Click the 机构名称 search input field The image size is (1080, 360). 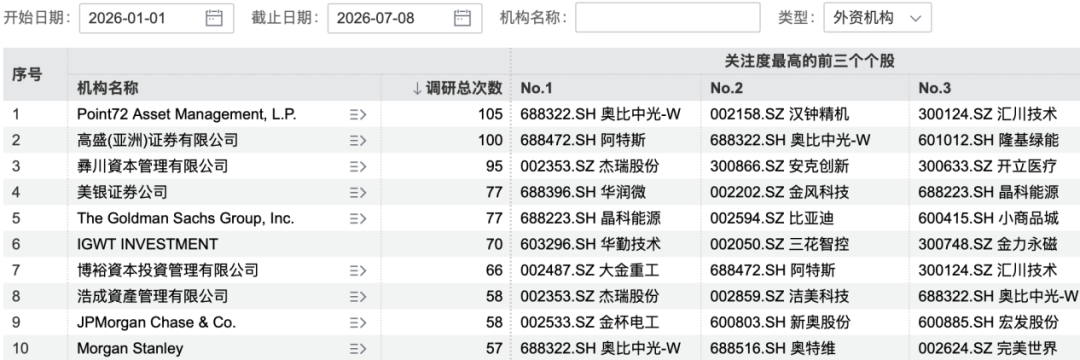667,18
